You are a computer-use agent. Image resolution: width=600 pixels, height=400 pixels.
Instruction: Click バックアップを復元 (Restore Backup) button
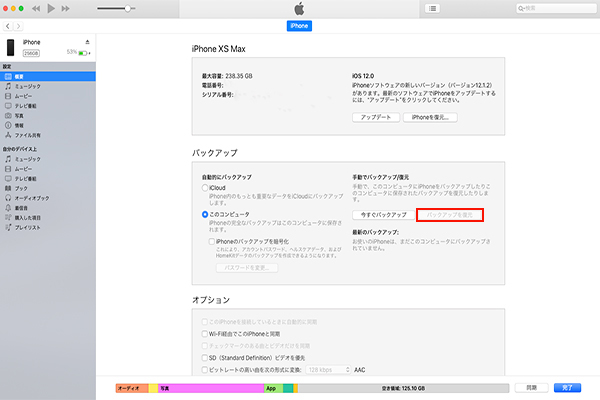(450, 215)
